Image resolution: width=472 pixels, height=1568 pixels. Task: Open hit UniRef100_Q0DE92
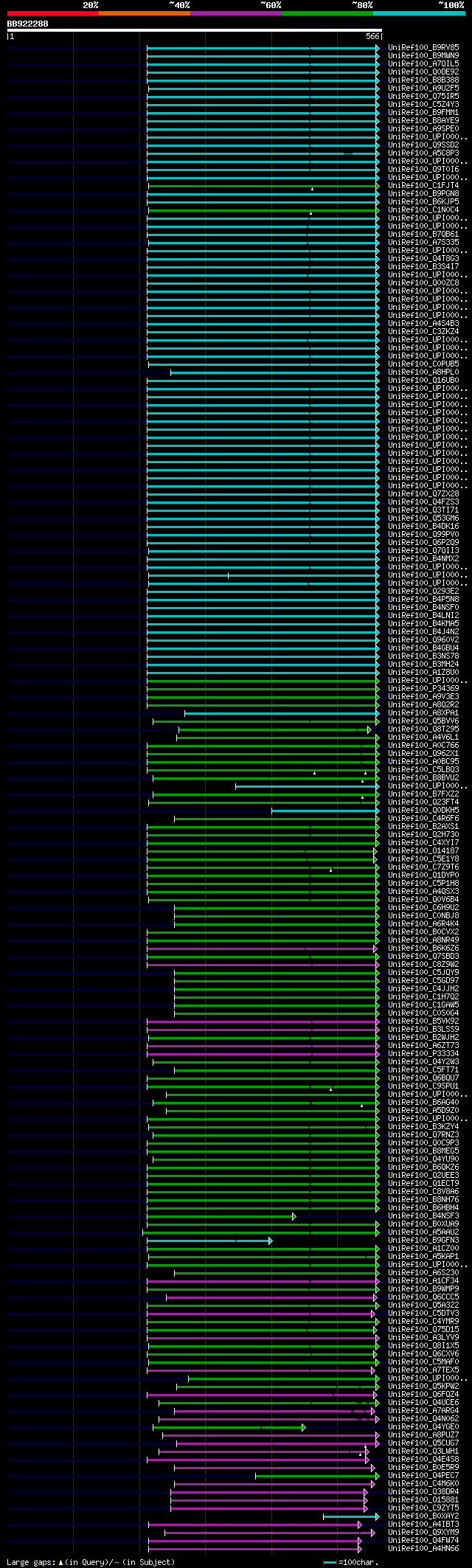(x=423, y=72)
